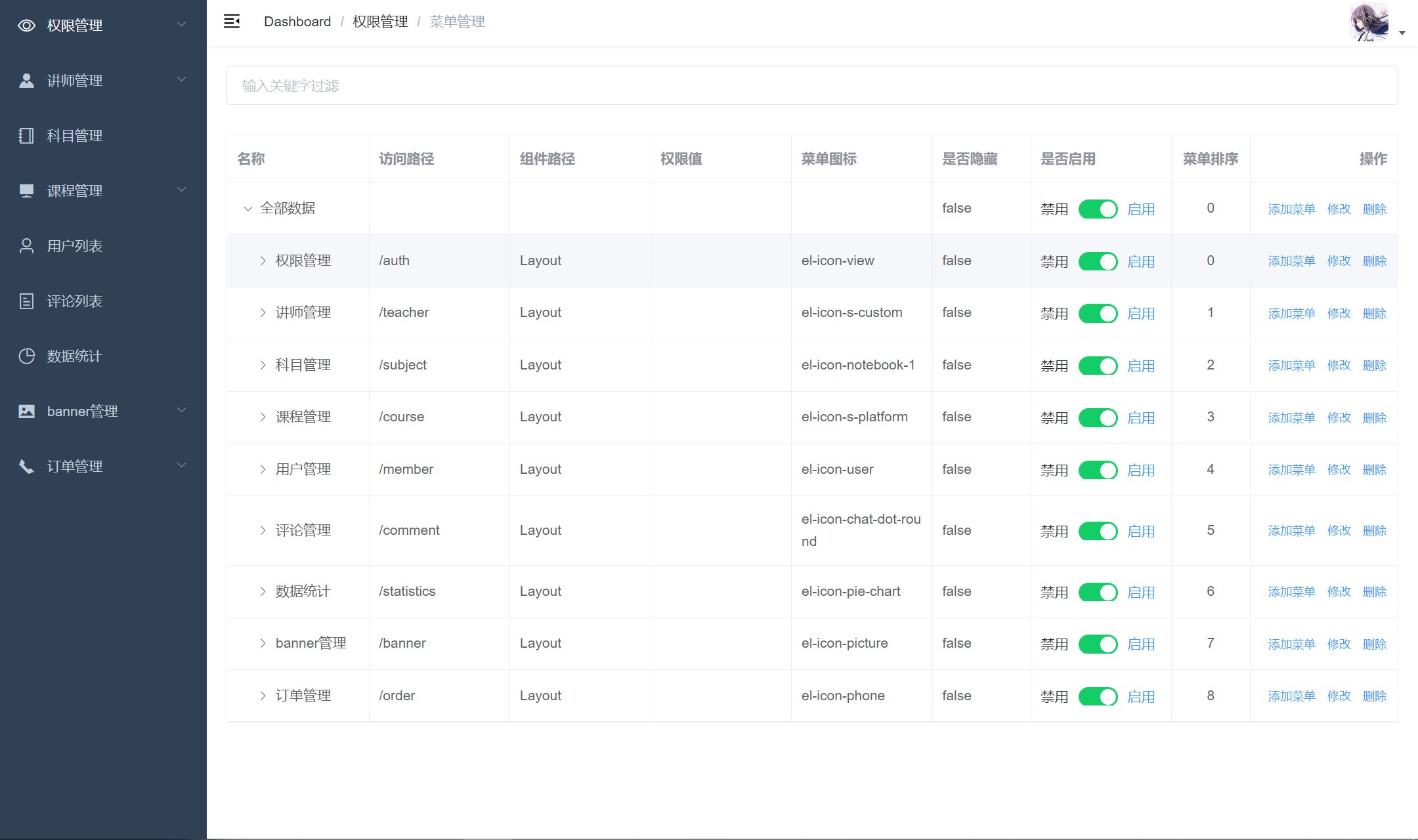Toggle the enable switch on the 全部数据 row
This screenshot has width=1418, height=840.
(1098, 209)
